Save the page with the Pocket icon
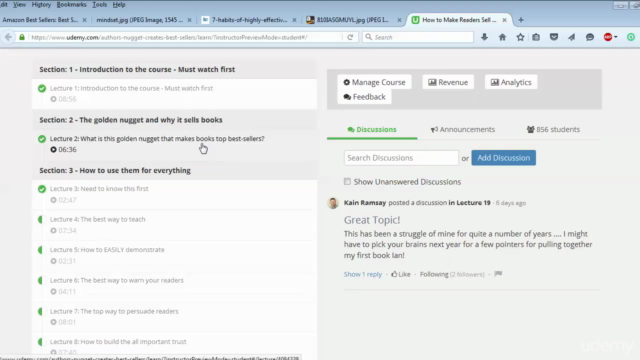The height and width of the screenshot is (360, 640). [554, 37]
